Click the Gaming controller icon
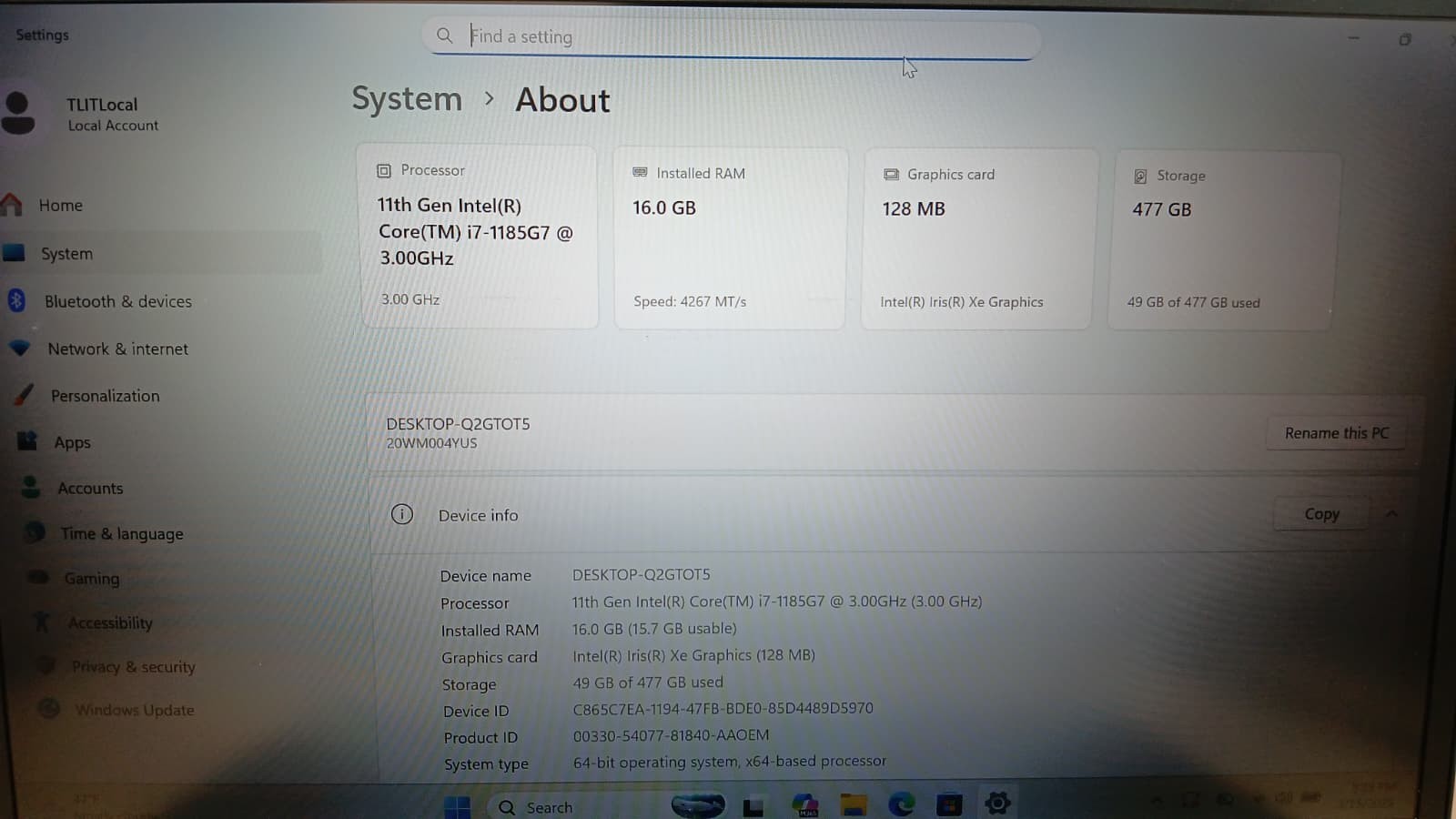1456x819 pixels. coord(39,577)
